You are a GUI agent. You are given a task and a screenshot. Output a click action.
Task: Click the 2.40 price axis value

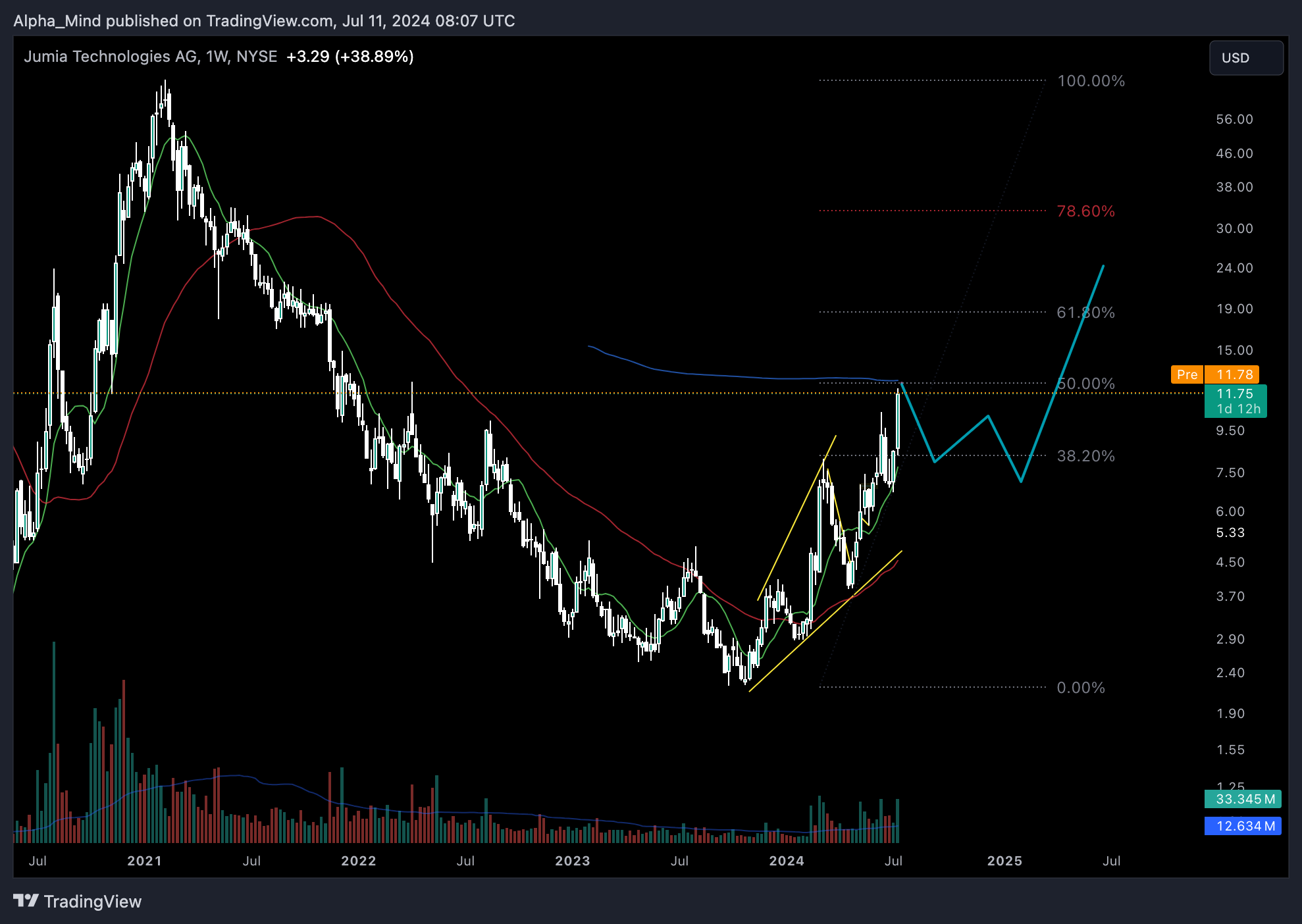click(x=1230, y=673)
